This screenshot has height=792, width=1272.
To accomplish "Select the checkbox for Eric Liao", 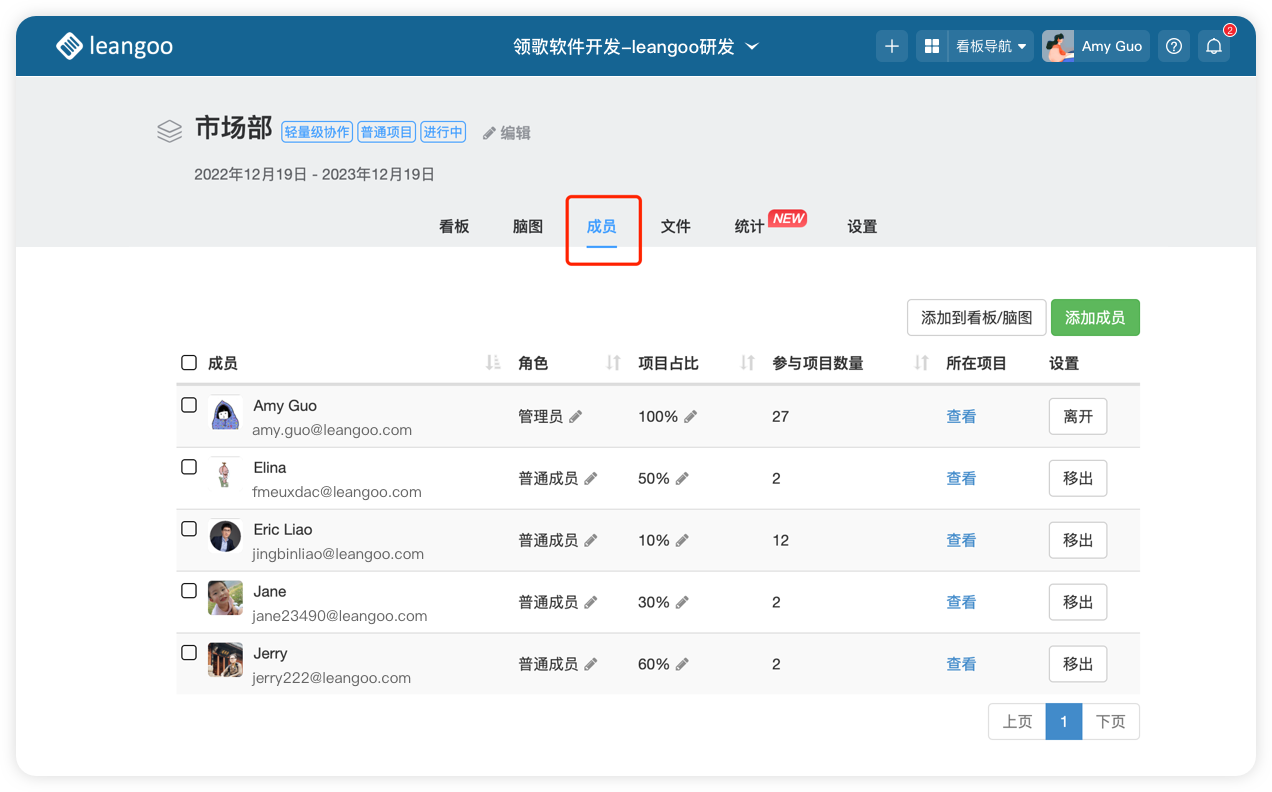I will pyautogui.click(x=189, y=529).
